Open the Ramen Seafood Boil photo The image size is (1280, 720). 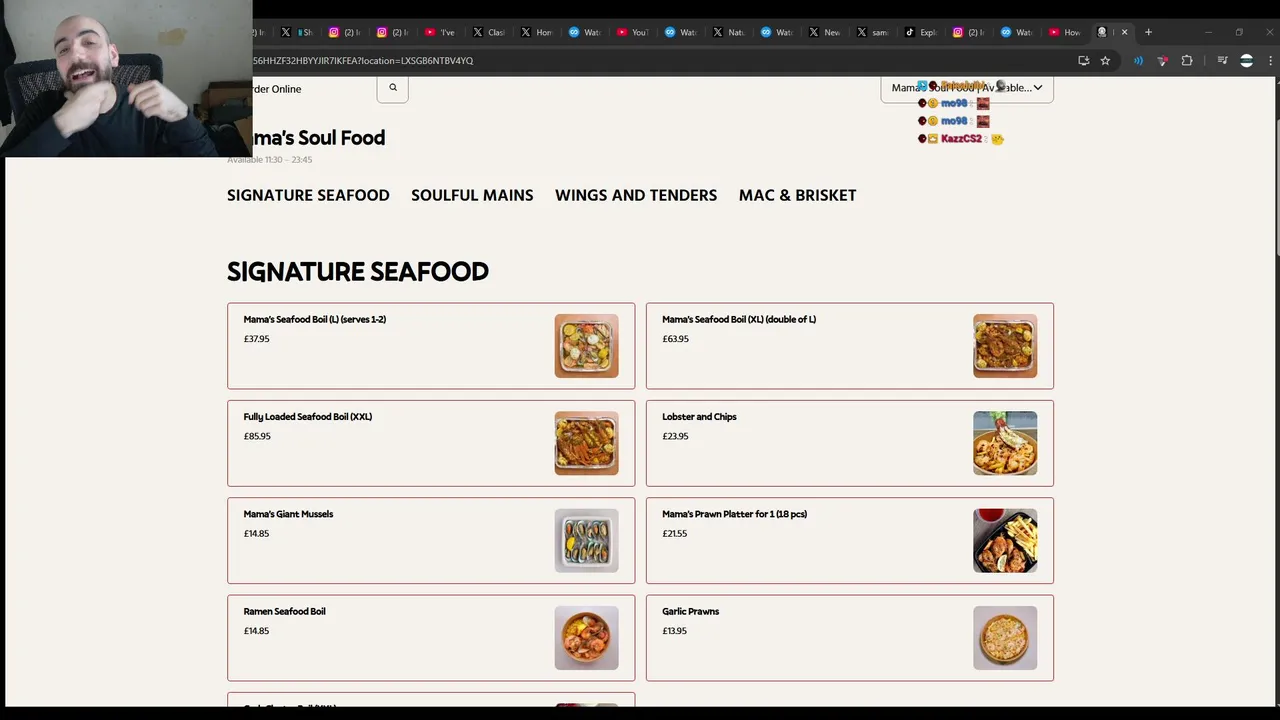point(587,638)
